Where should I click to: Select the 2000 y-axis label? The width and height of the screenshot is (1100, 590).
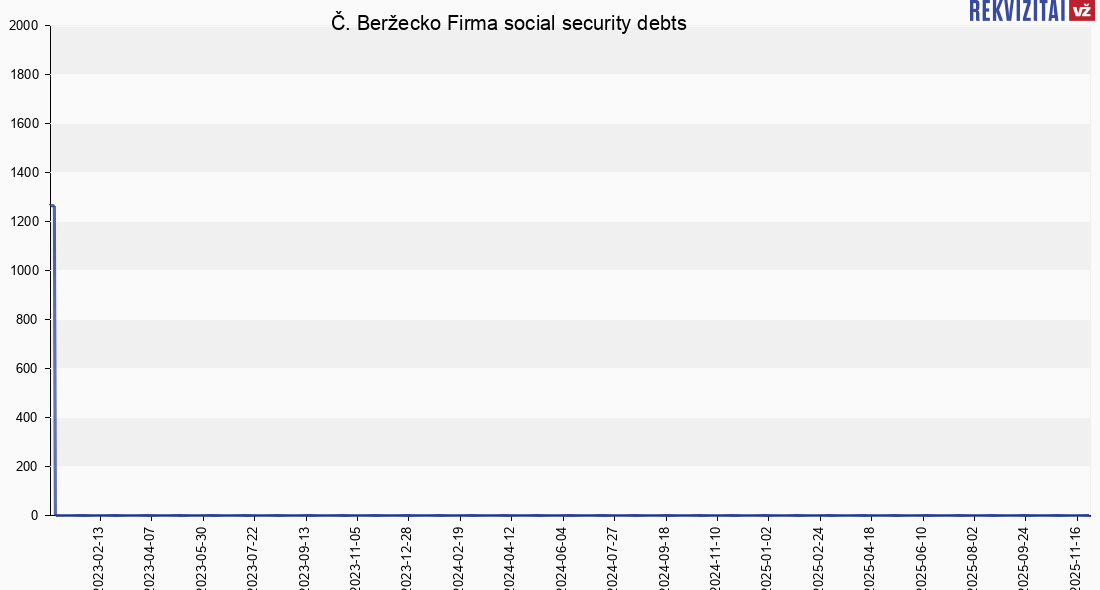pos(23,26)
